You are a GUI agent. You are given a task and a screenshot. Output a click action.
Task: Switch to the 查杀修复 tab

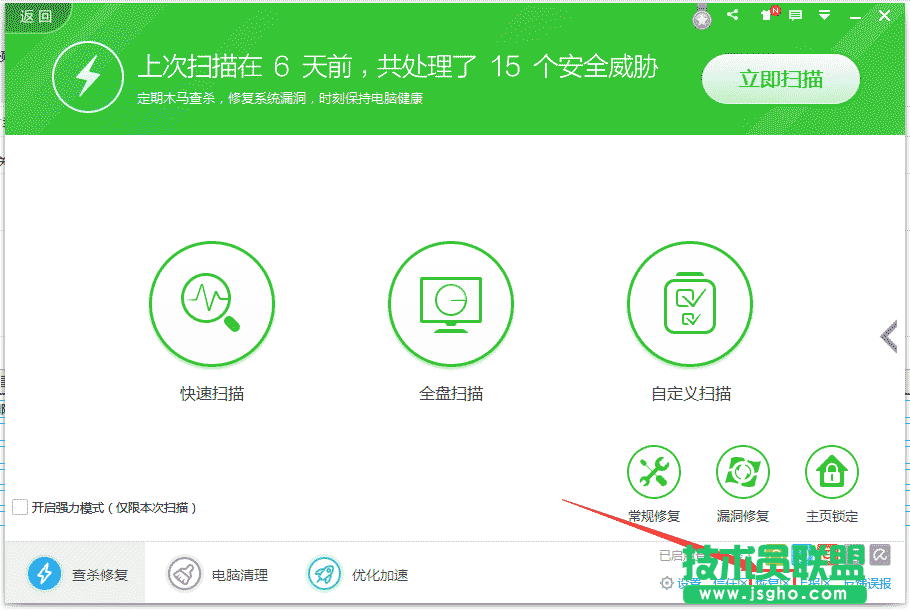(78, 574)
